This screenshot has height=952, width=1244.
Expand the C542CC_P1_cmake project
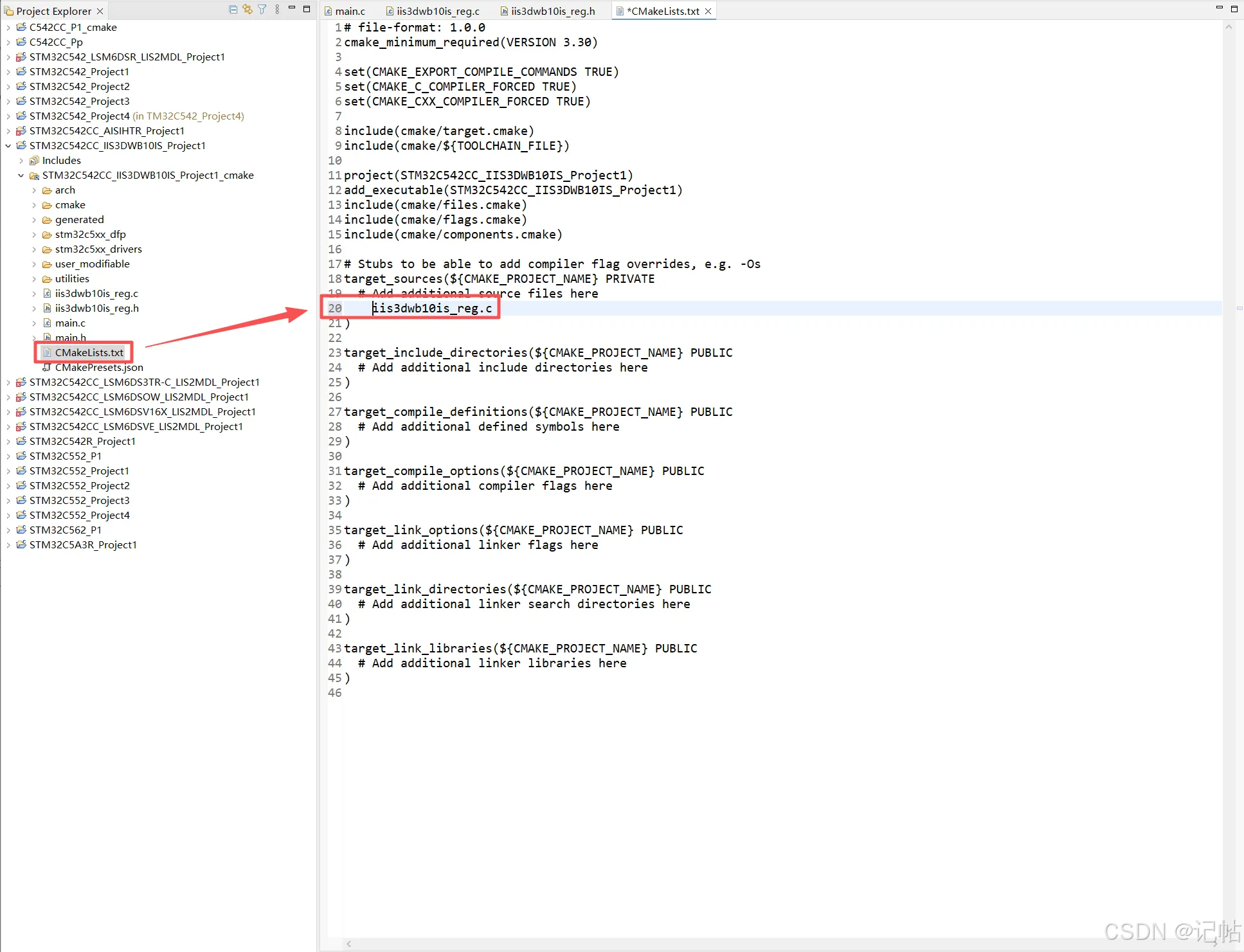tap(8, 28)
